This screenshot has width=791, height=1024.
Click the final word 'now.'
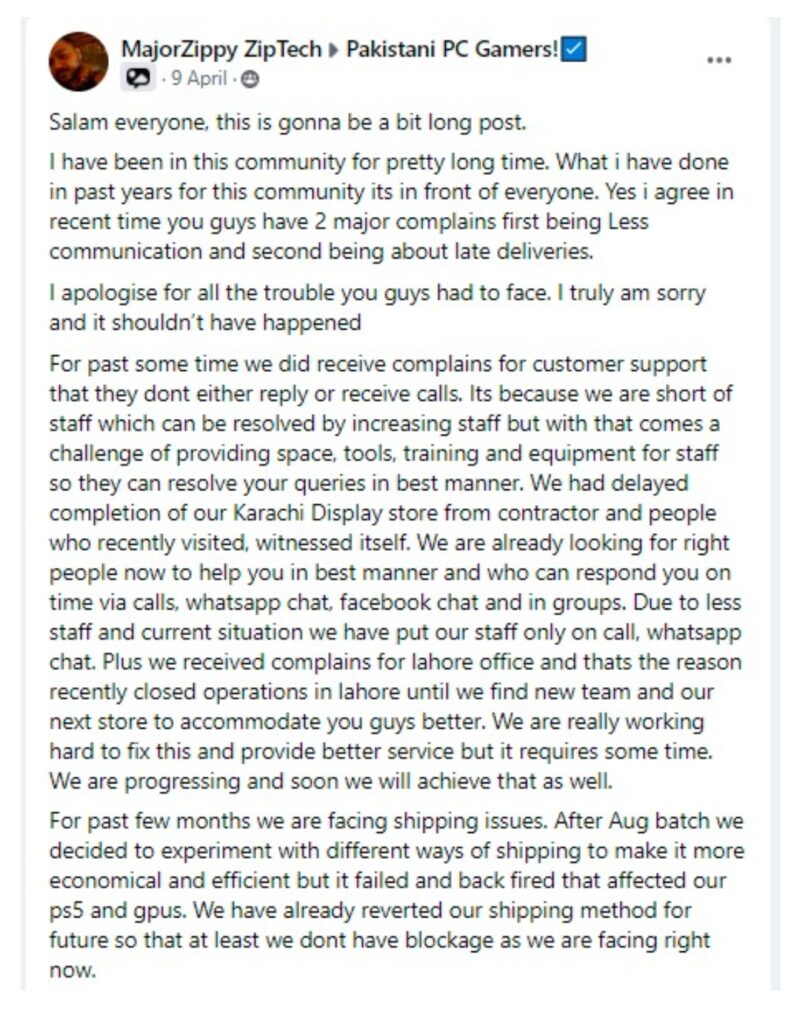pos(73,970)
